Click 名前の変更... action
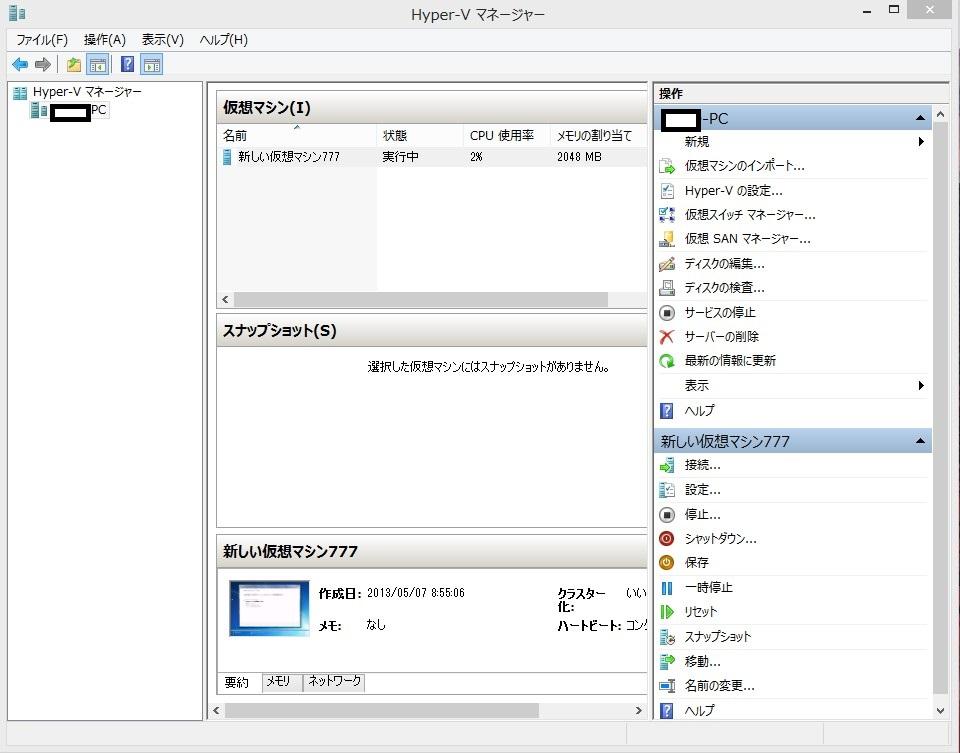The height and width of the screenshot is (753, 960). (719, 686)
